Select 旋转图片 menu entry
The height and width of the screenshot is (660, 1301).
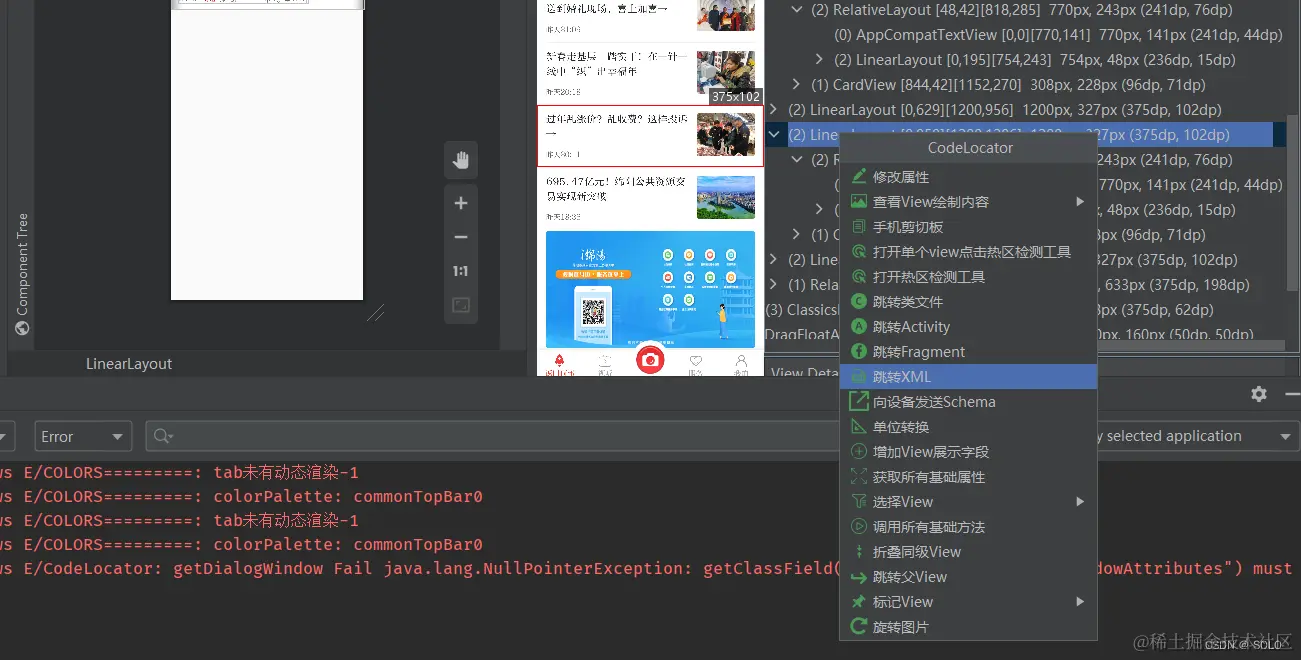(x=968, y=627)
